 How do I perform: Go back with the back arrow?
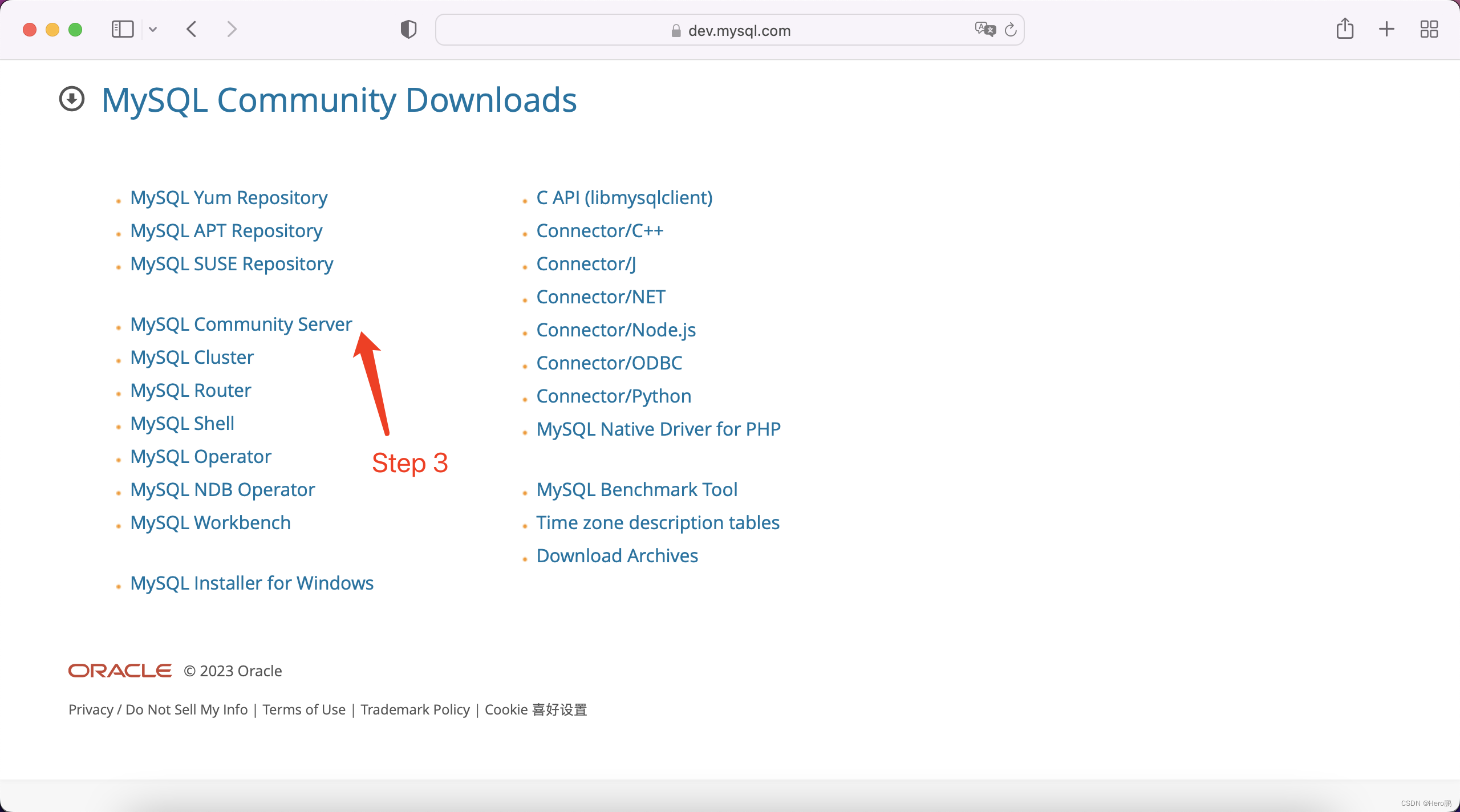point(192,29)
